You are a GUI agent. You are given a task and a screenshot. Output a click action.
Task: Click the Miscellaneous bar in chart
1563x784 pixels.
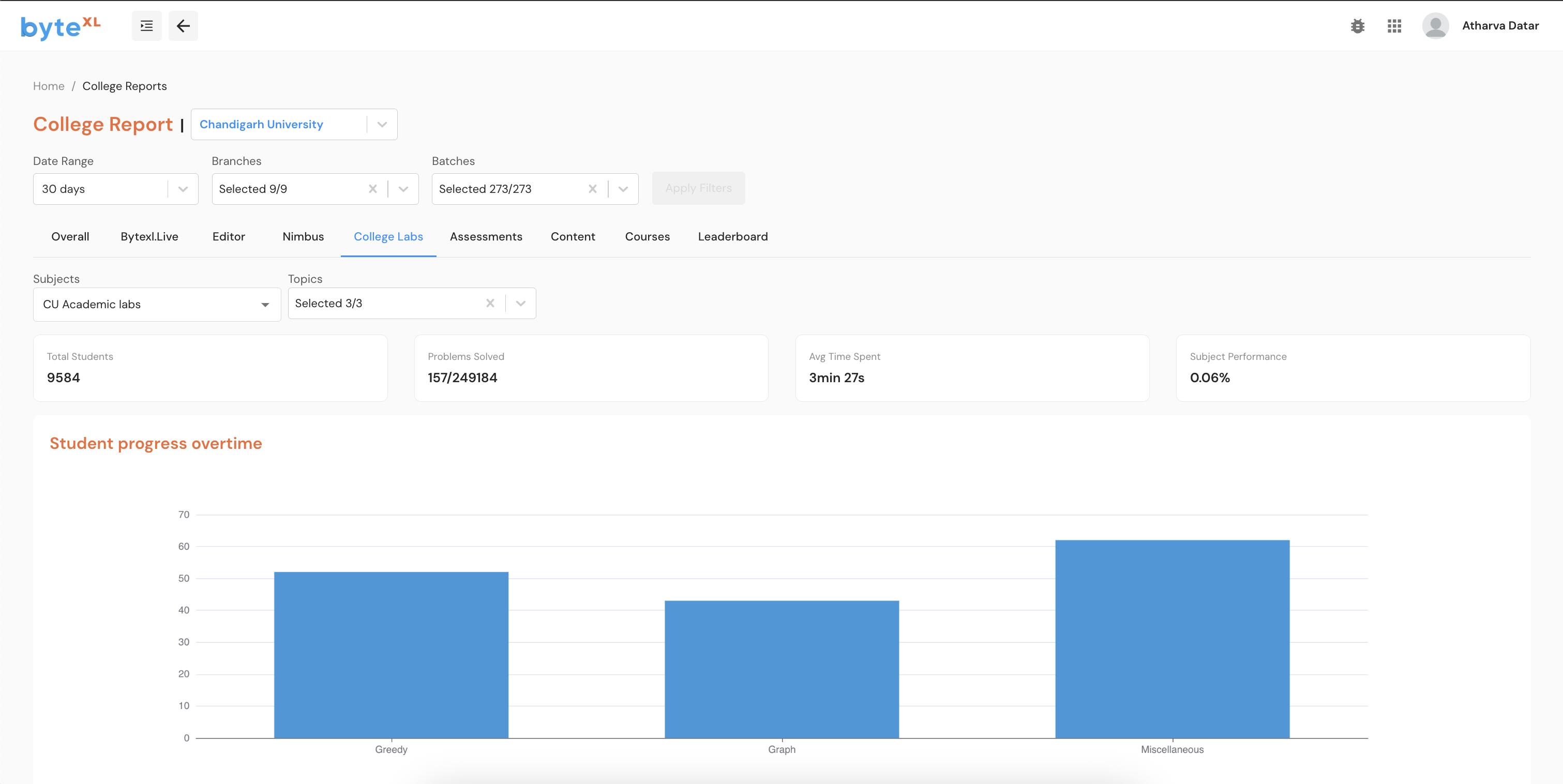coord(1171,638)
